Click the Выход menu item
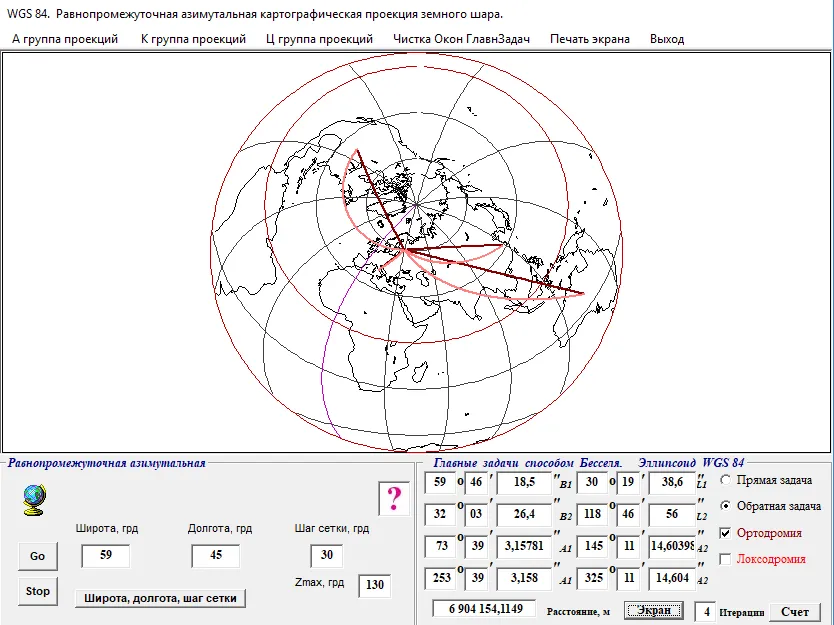This screenshot has width=834, height=625. coord(667,39)
